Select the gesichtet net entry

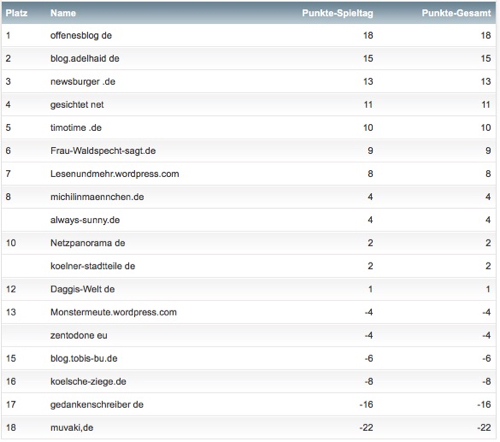(x=77, y=105)
